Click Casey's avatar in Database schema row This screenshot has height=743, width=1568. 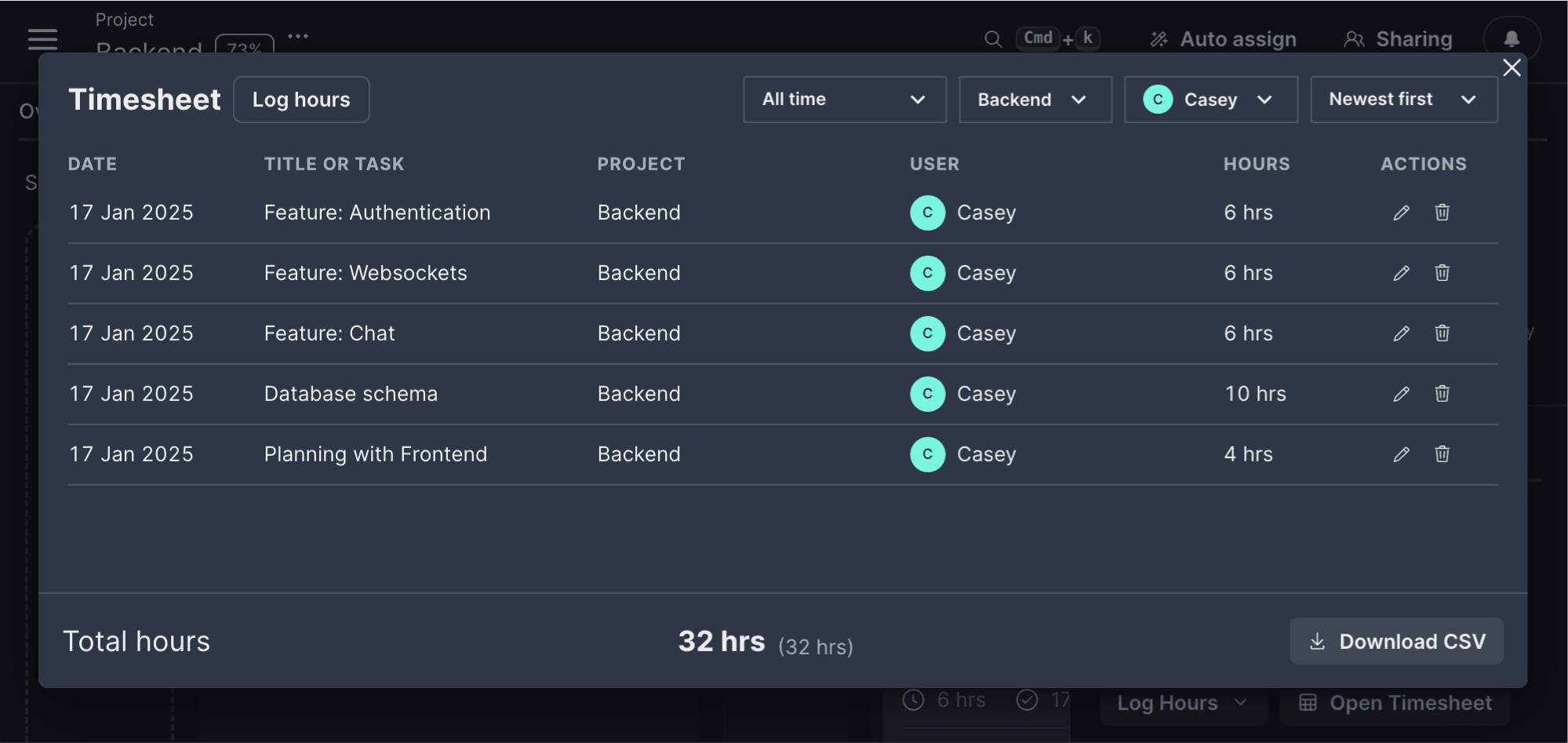(927, 394)
